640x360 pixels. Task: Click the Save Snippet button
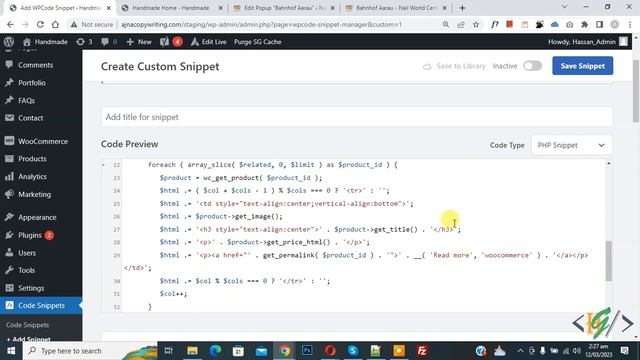(582, 66)
